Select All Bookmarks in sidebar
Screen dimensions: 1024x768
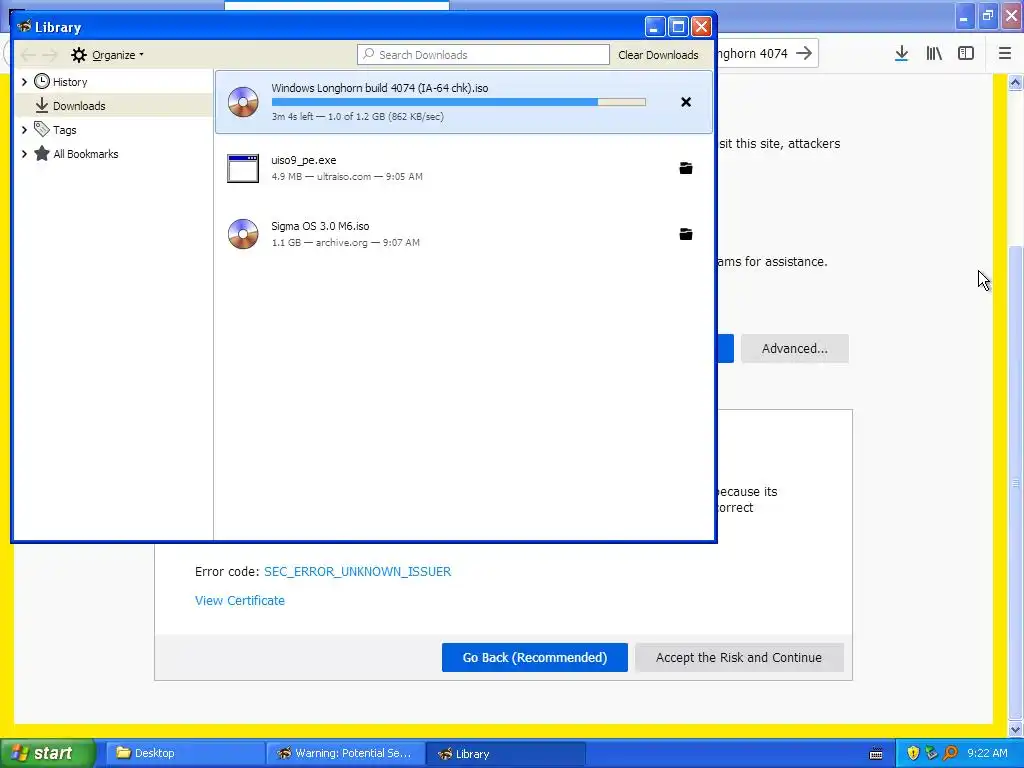(114, 154)
